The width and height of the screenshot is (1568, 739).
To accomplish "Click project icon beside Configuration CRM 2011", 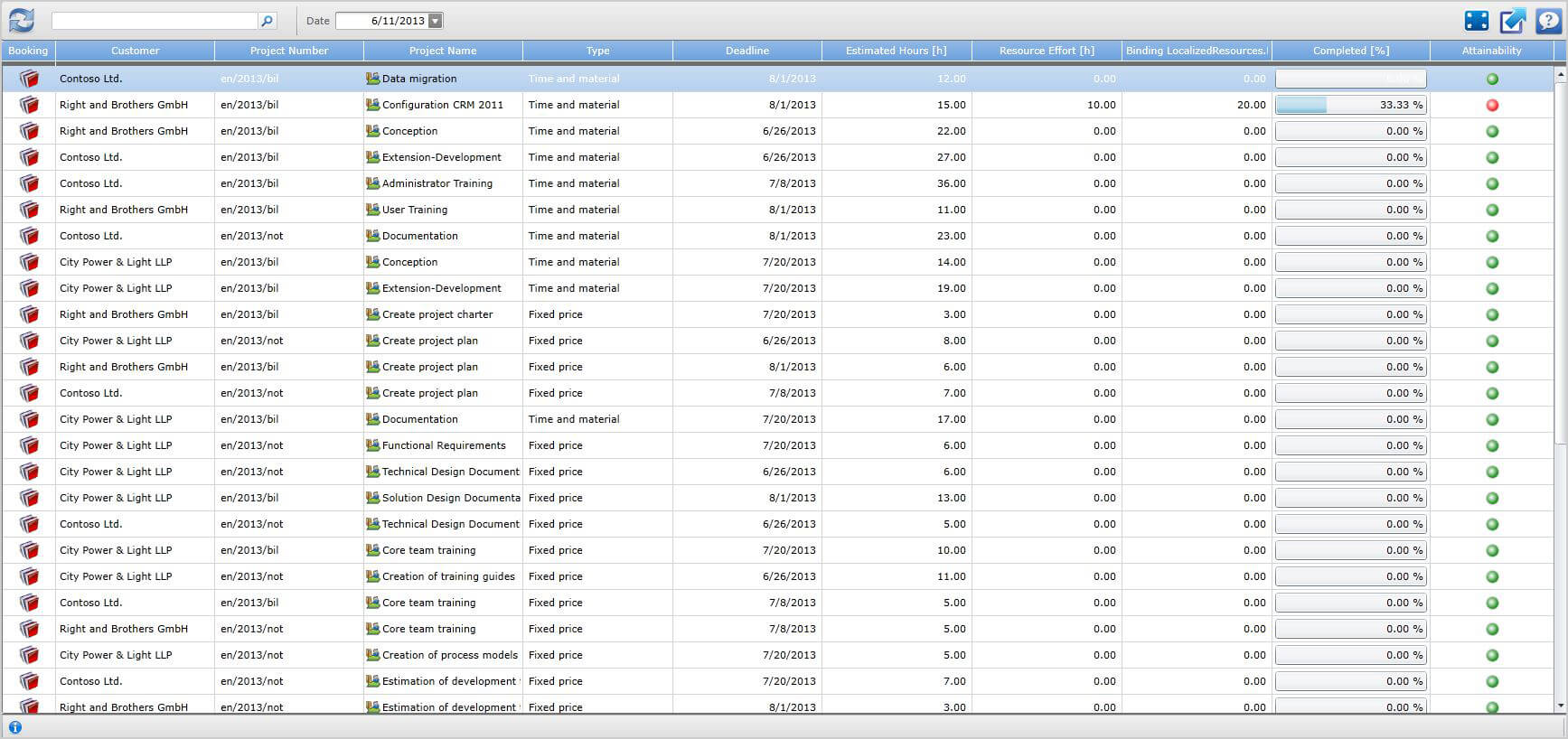I will tap(372, 105).
